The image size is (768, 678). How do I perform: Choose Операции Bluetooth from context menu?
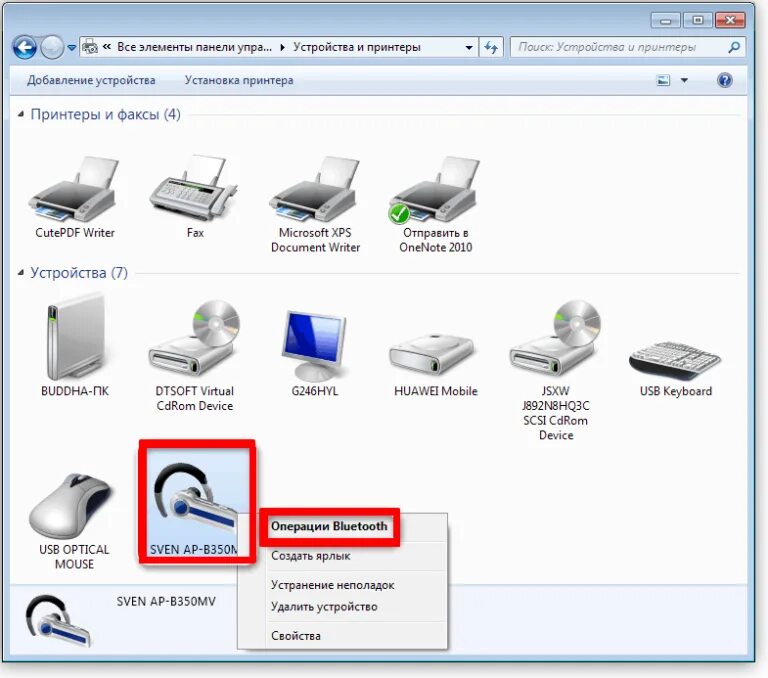tap(329, 526)
